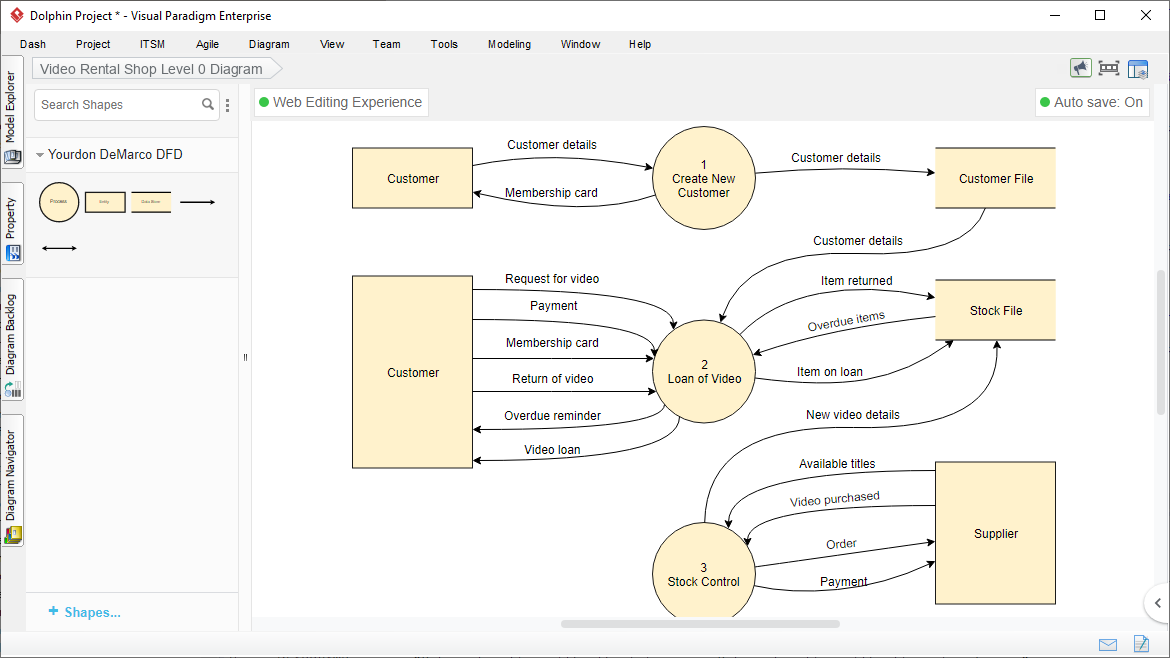Click inside the Search Shapes field
This screenshot has width=1170, height=658.
coord(118,105)
